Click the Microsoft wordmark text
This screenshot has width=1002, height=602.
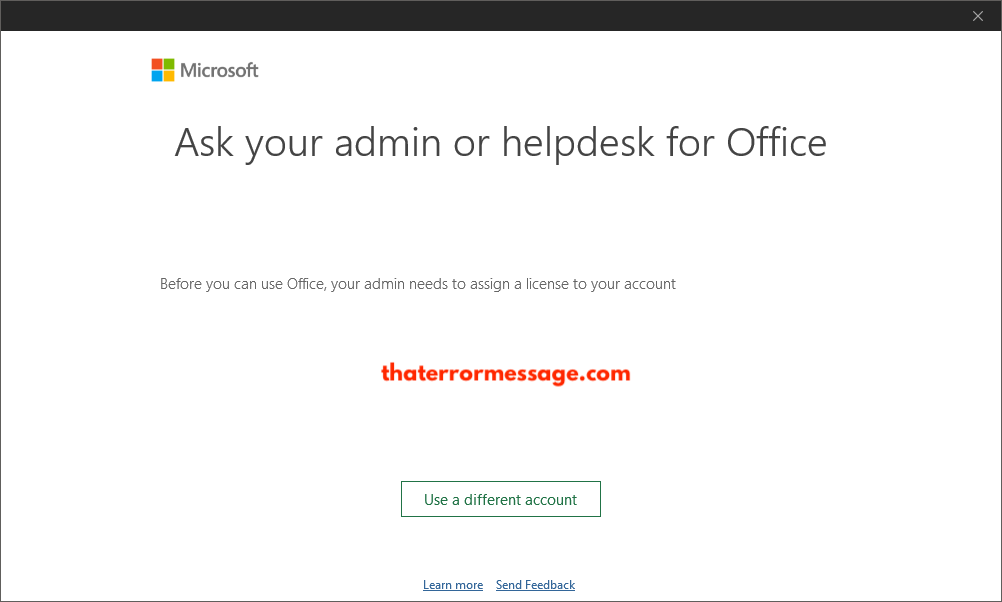click(x=219, y=70)
